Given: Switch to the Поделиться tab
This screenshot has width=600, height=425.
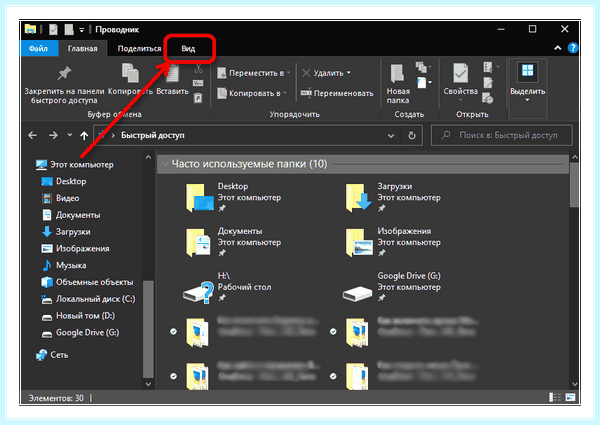Looking at the screenshot, I should (x=139, y=49).
